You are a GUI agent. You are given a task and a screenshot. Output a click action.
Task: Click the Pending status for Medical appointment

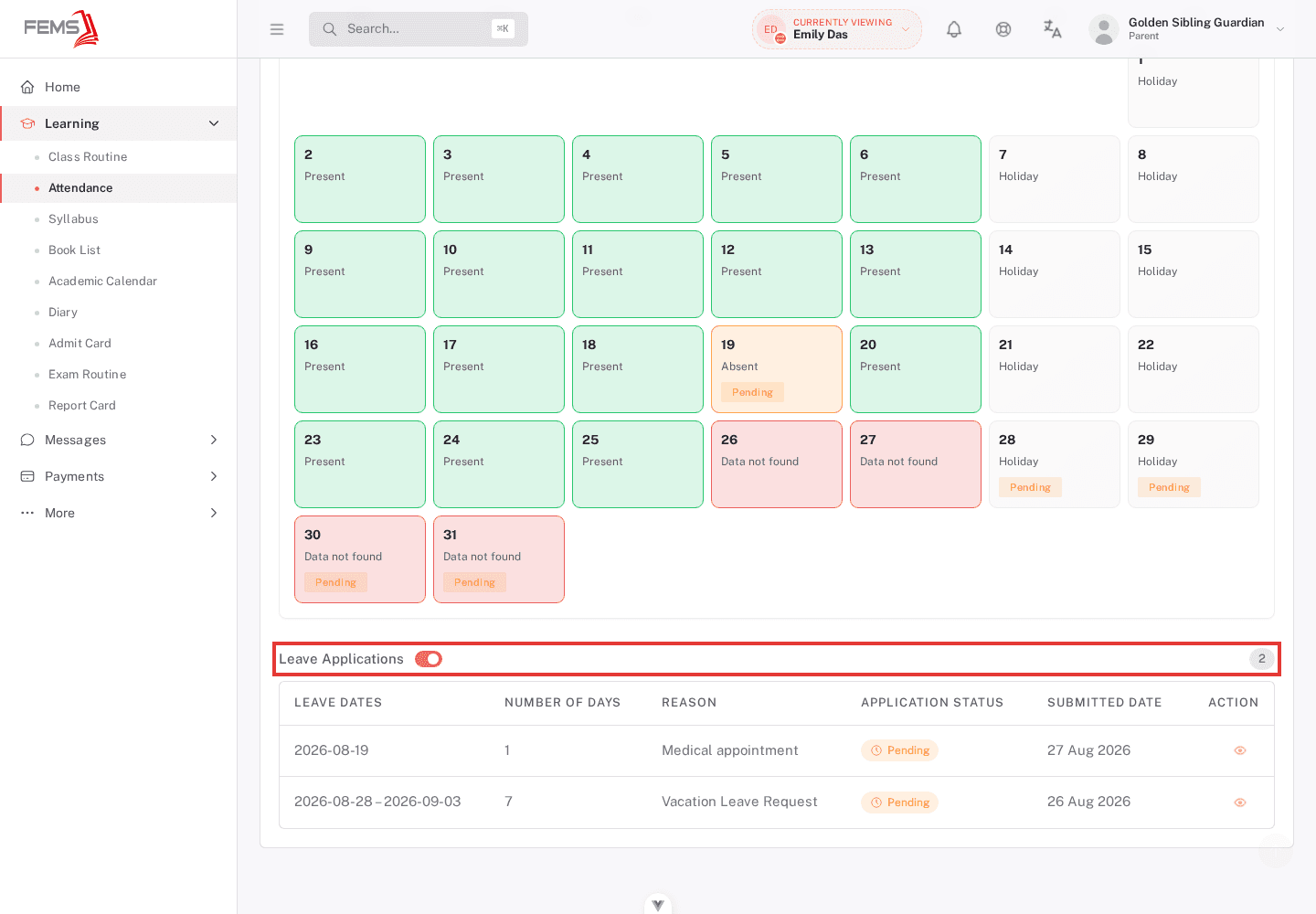coord(899,750)
